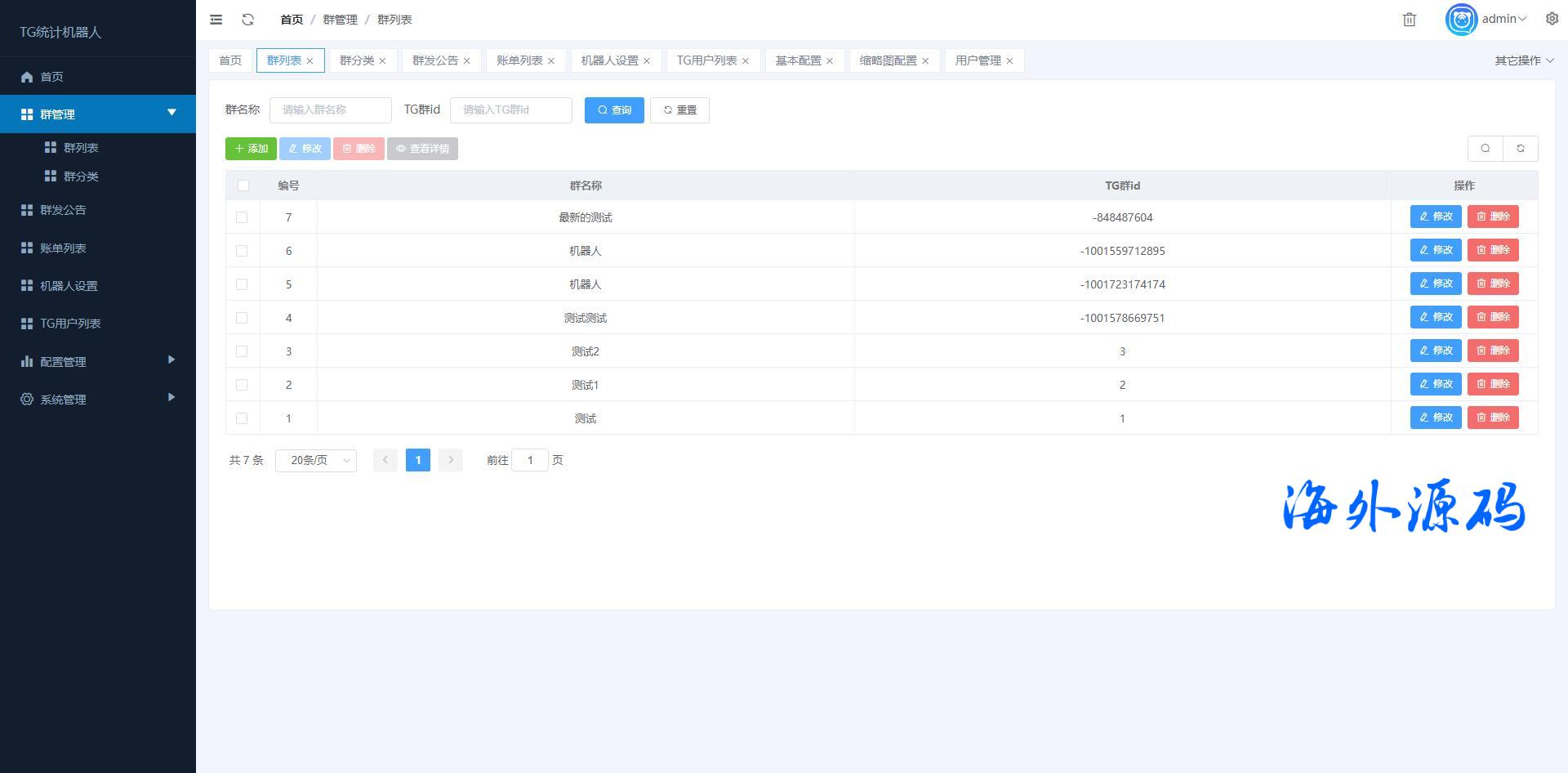Image resolution: width=1568 pixels, height=773 pixels.
Task: Click the trash icon in top header
Action: [1409, 20]
